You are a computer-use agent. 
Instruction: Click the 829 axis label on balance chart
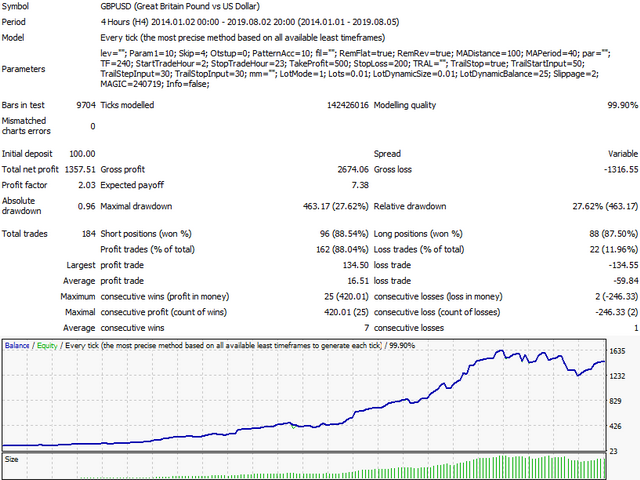coord(616,401)
